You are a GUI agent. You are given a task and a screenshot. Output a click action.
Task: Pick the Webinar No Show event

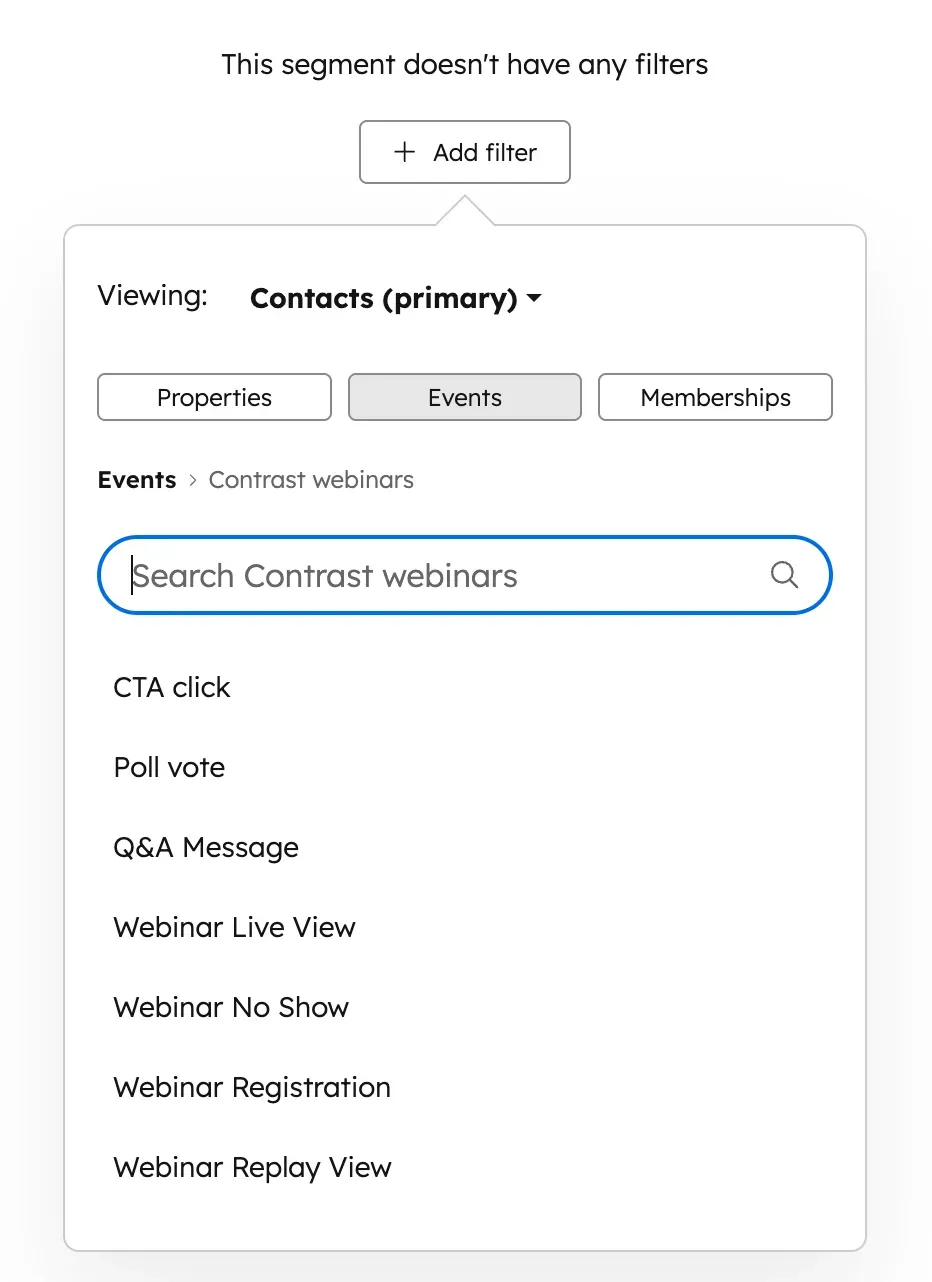231,1007
